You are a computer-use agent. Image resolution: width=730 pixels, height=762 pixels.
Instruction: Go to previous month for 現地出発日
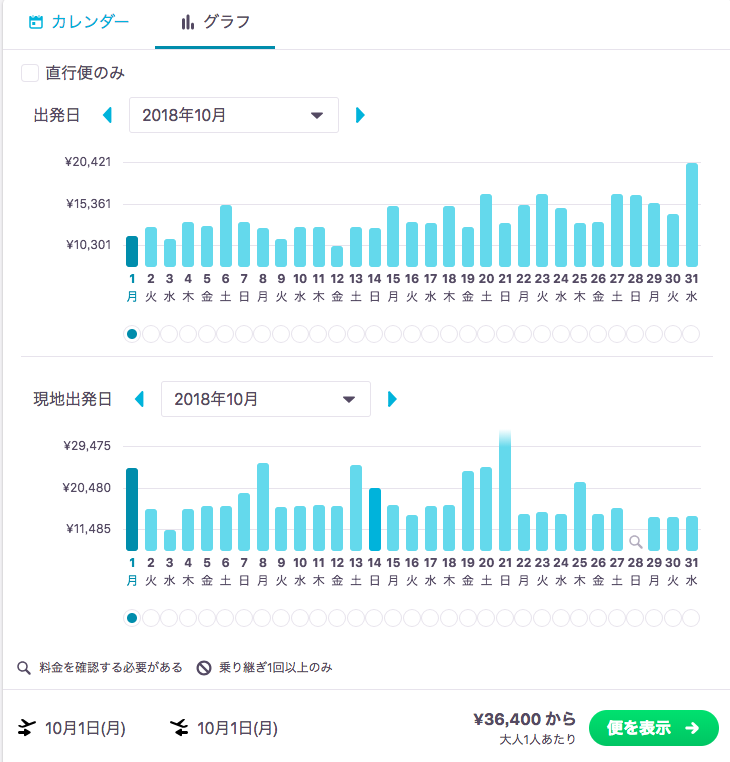click(139, 399)
